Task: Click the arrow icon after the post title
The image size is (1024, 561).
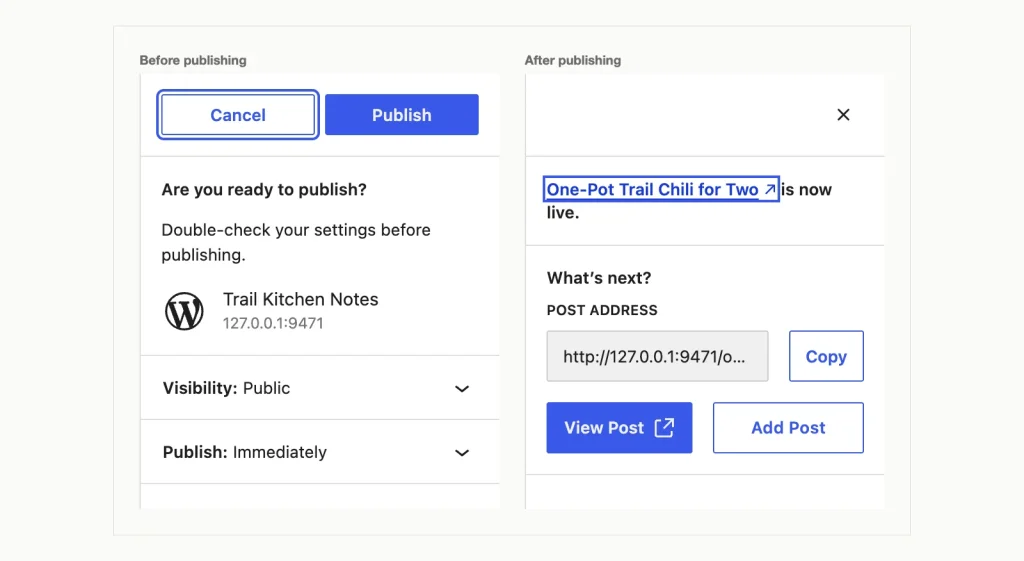Action: click(x=769, y=189)
